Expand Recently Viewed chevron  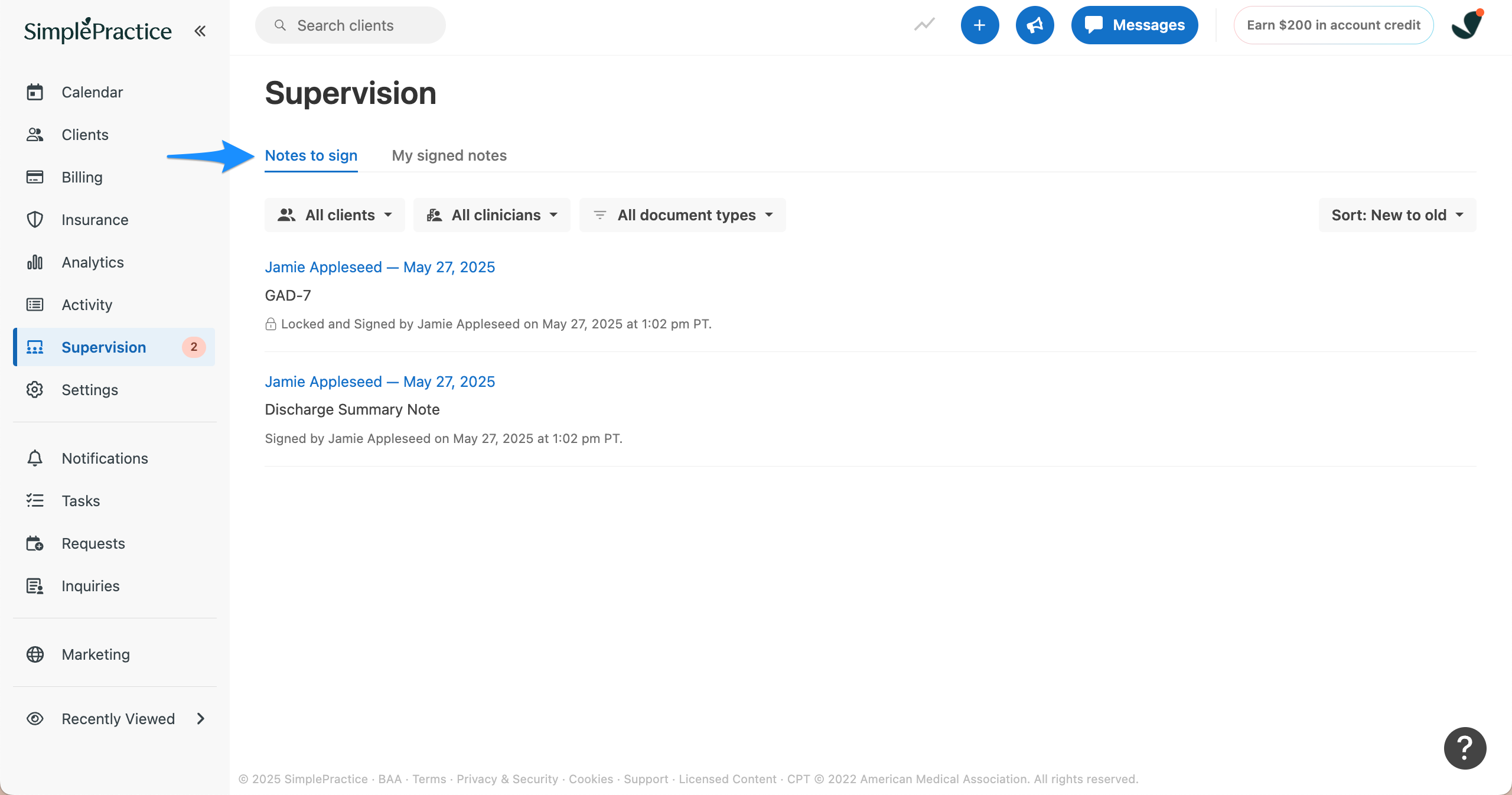click(x=200, y=719)
